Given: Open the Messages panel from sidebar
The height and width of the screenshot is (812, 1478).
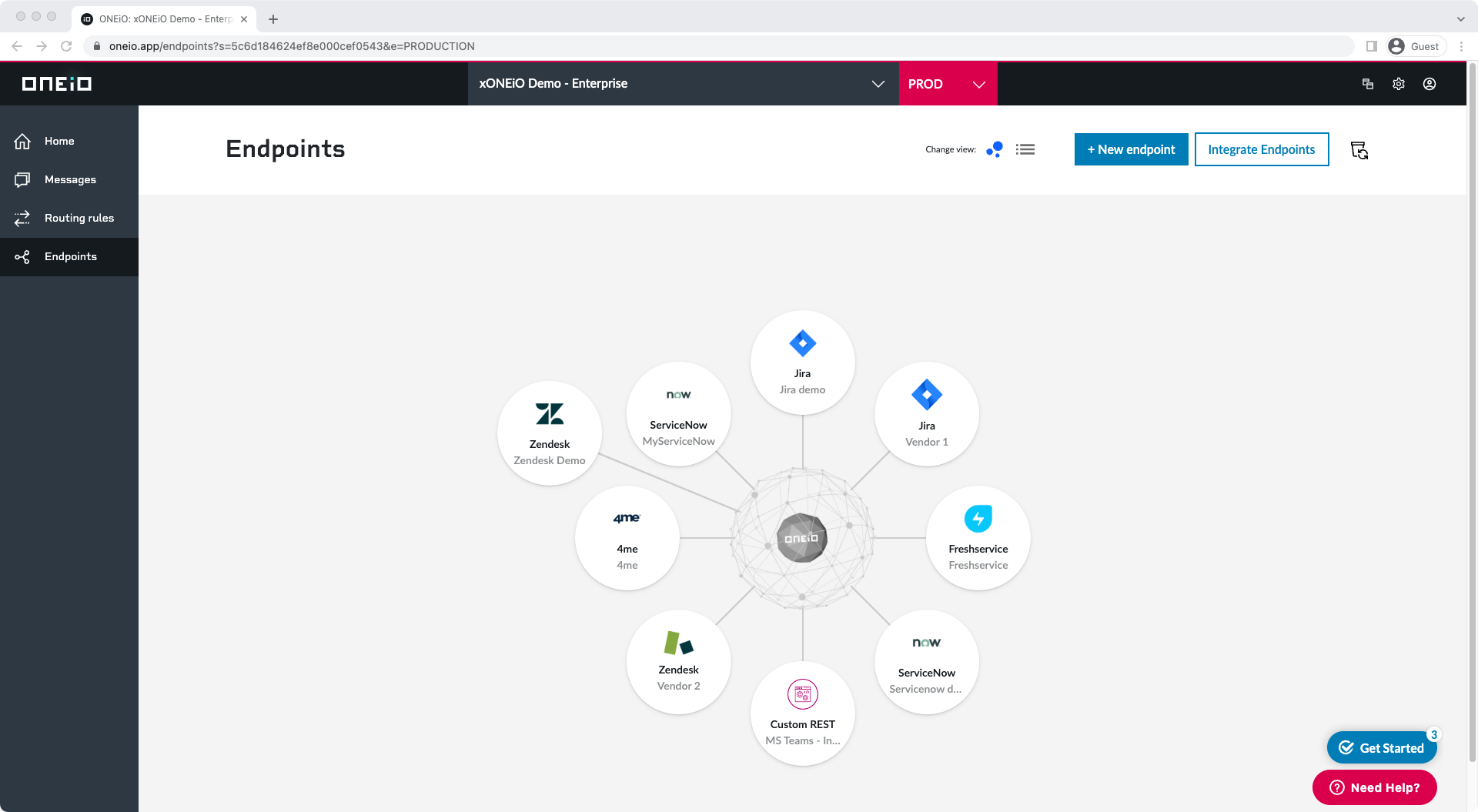Looking at the screenshot, I should tap(22, 179).
